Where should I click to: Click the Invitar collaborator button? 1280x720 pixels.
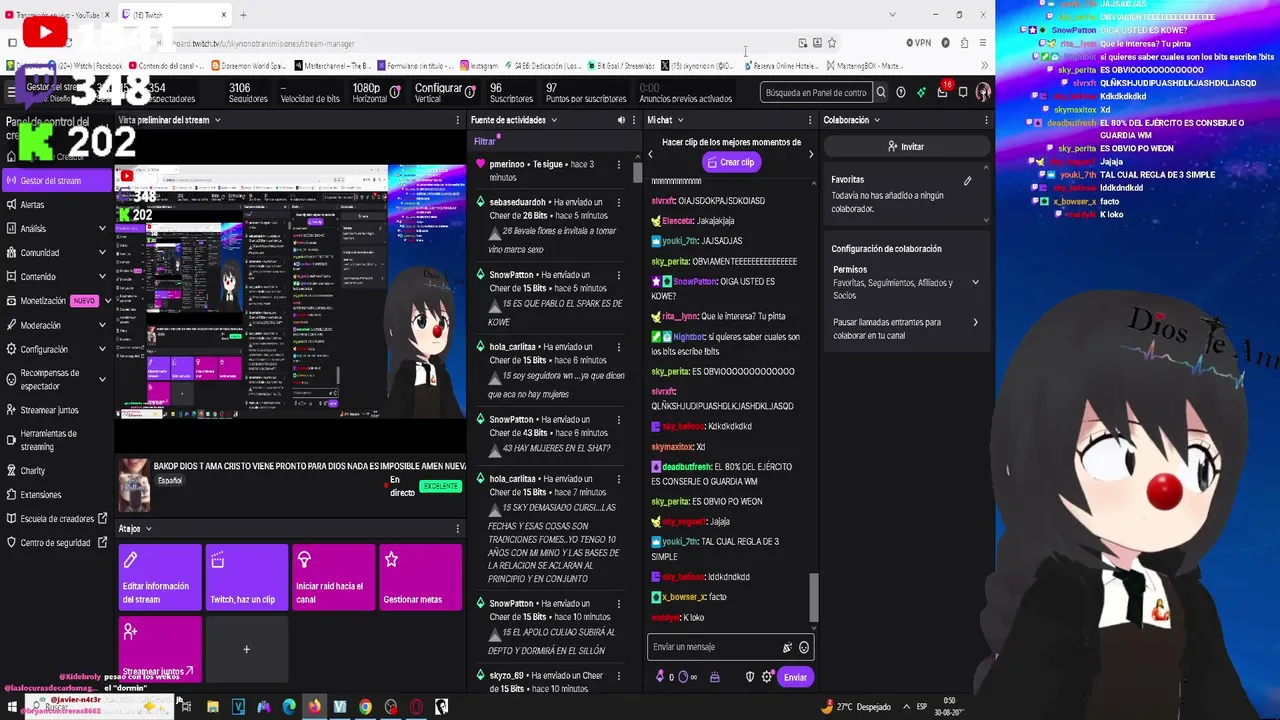coord(906,147)
